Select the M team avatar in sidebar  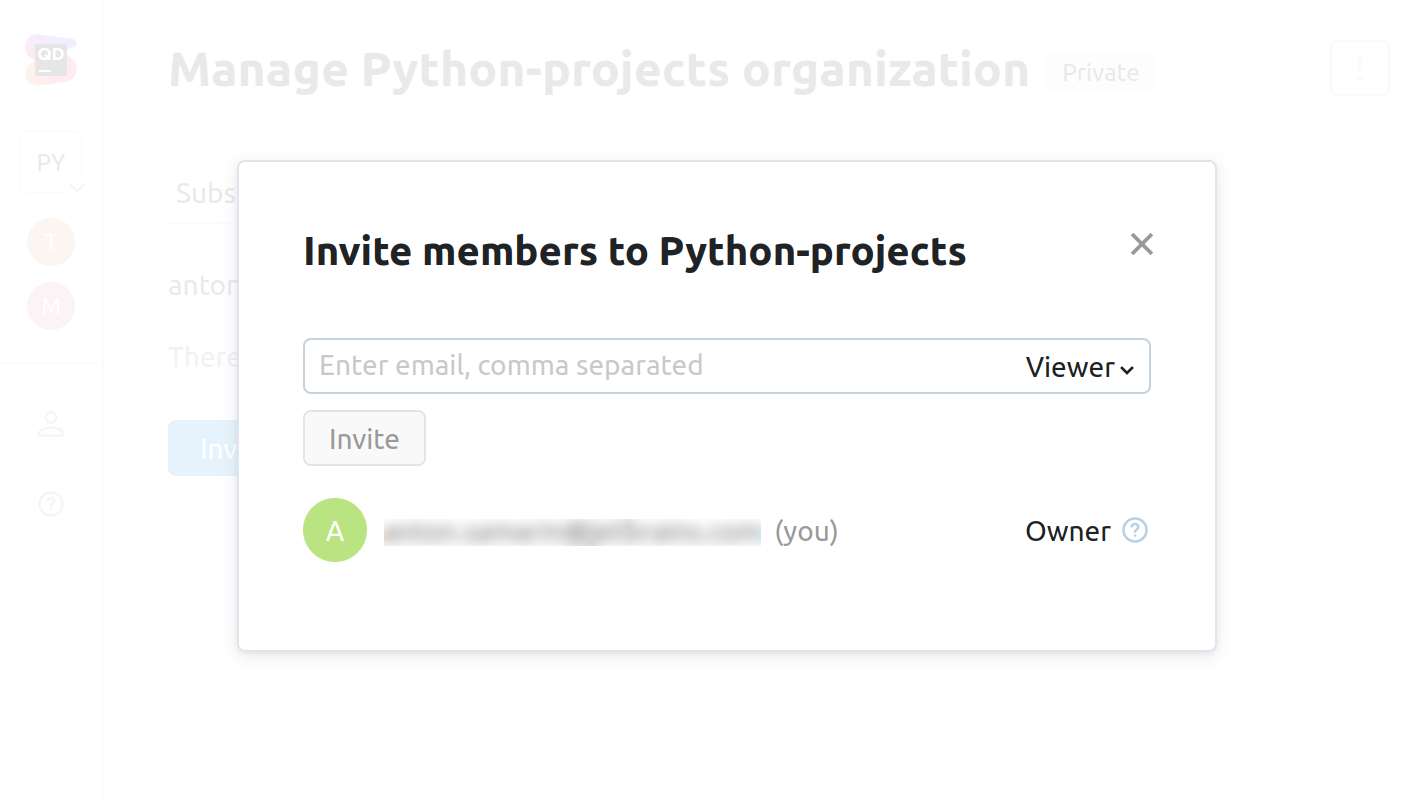coord(51,306)
